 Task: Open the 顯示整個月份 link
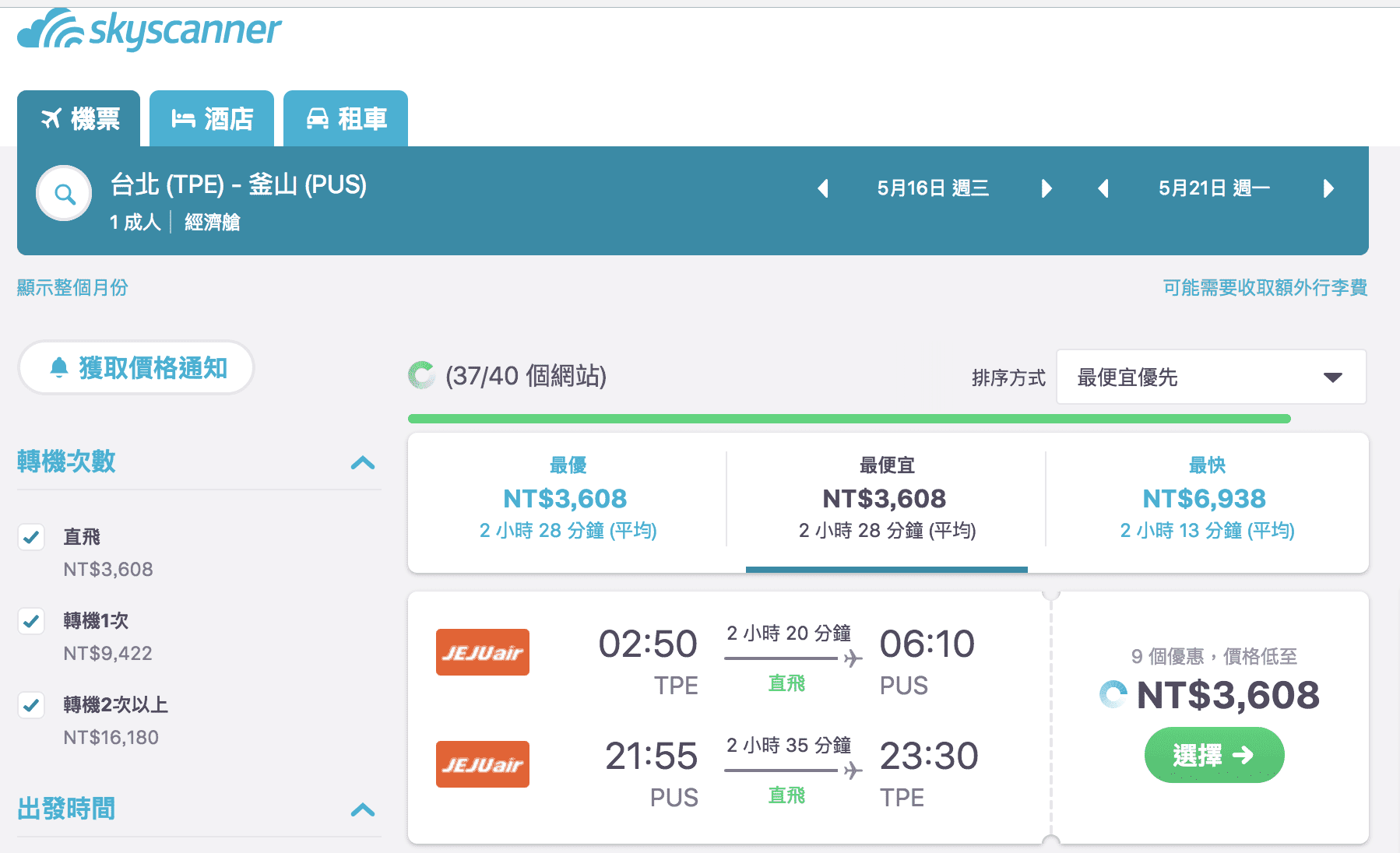point(72,287)
